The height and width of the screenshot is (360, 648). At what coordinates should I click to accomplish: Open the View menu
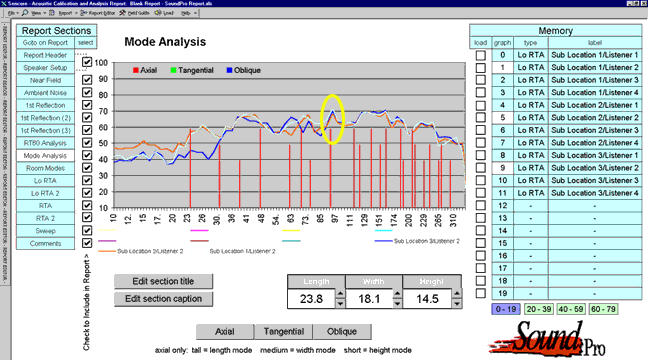(36, 13)
